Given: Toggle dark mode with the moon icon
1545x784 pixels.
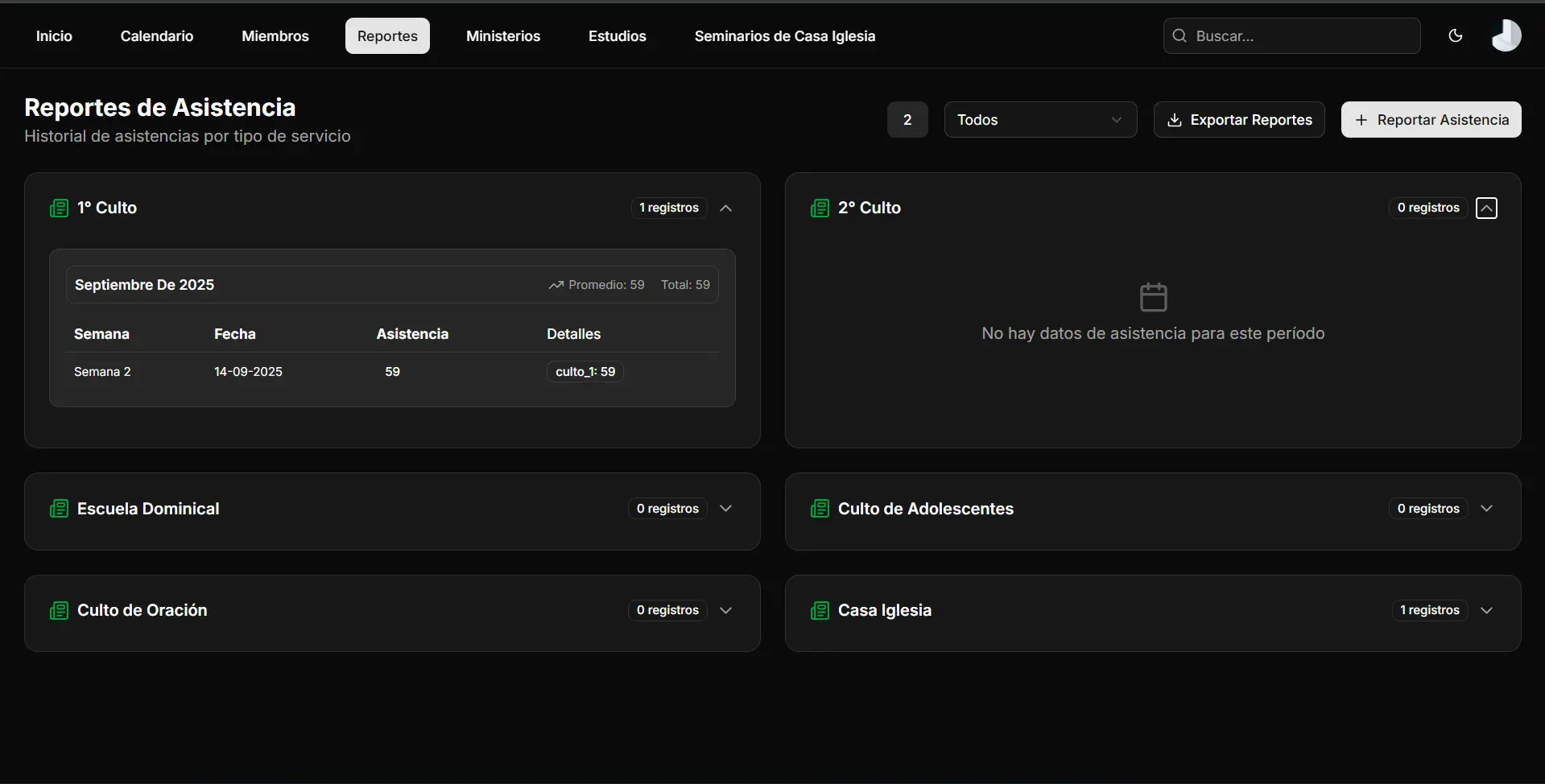Looking at the screenshot, I should [x=1456, y=35].
